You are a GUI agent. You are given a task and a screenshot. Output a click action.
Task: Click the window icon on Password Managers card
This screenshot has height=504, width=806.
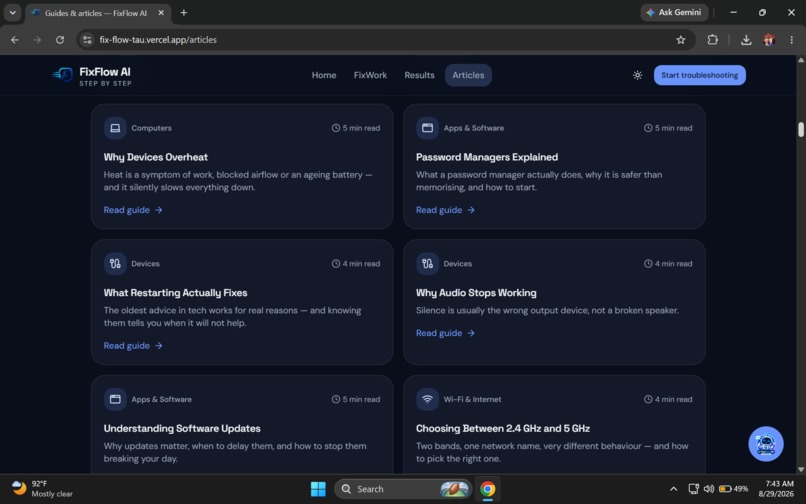pos(427,128)
